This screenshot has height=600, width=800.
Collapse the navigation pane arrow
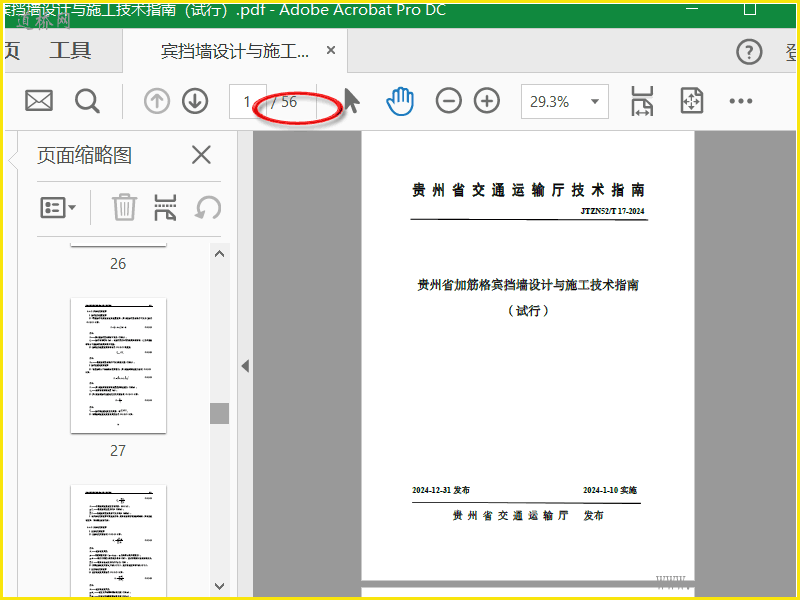pyautogui.click(x=245, y=366)
